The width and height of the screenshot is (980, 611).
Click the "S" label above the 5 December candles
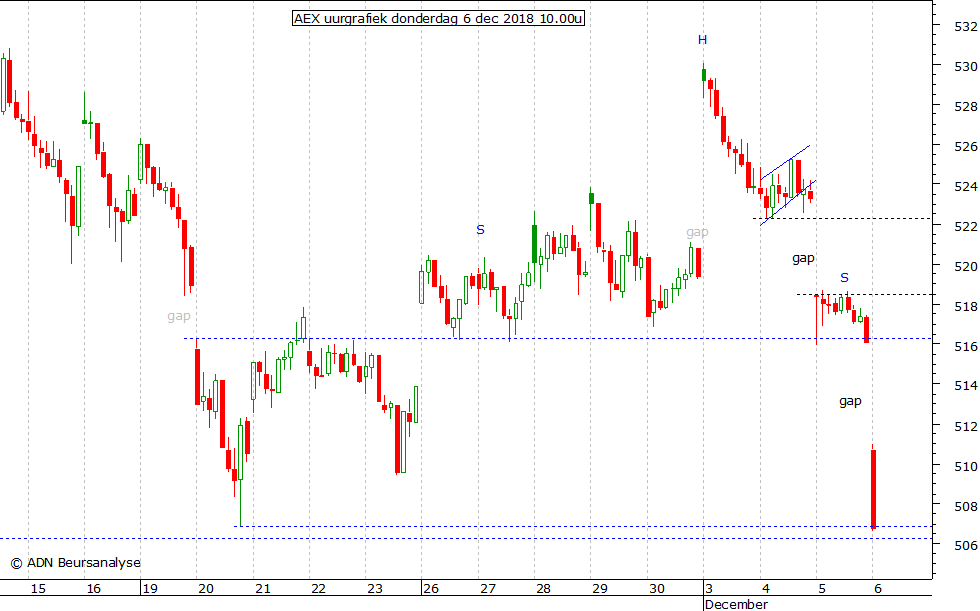[844, 278]
